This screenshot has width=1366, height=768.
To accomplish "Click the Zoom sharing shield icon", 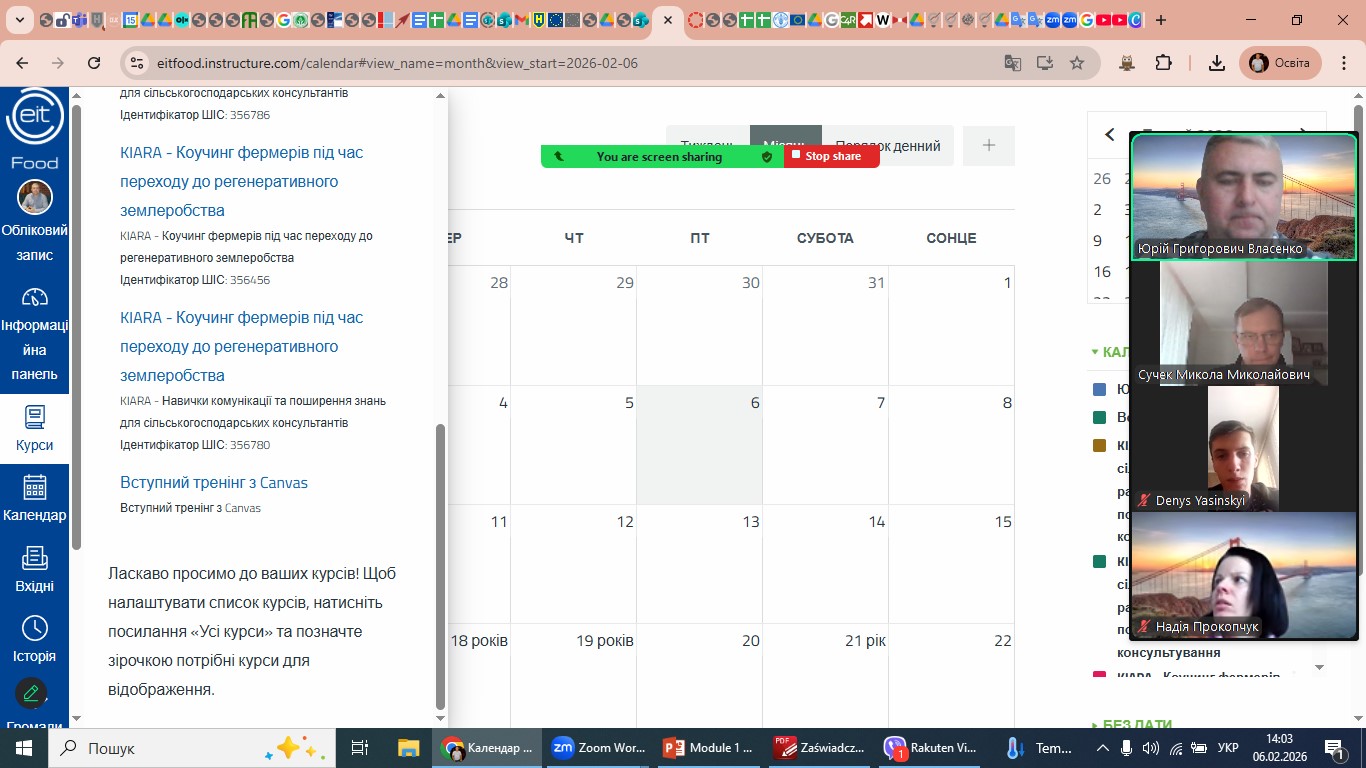I will click(x=767, y=157).
